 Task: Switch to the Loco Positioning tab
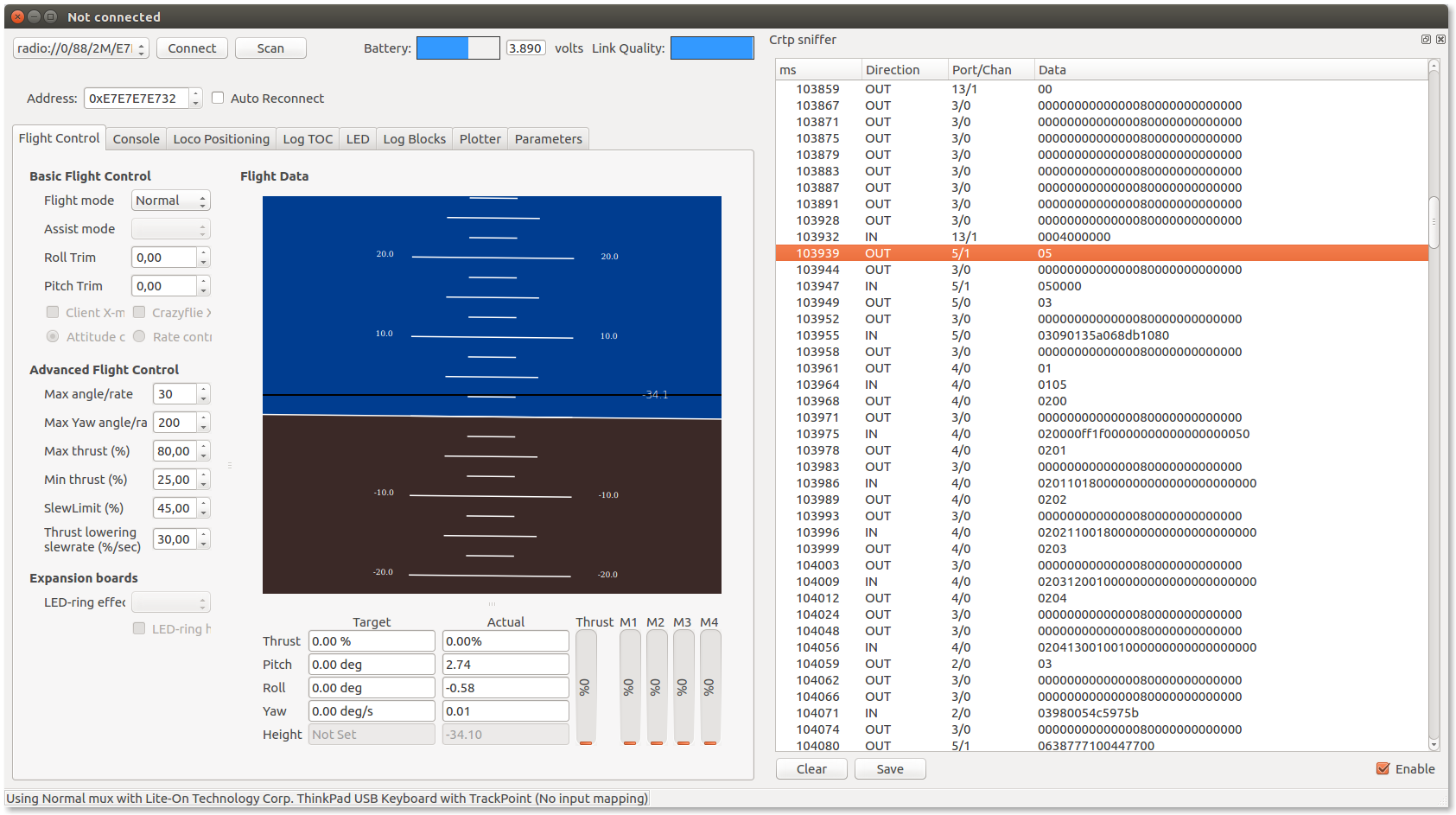[x=221, y=139]
